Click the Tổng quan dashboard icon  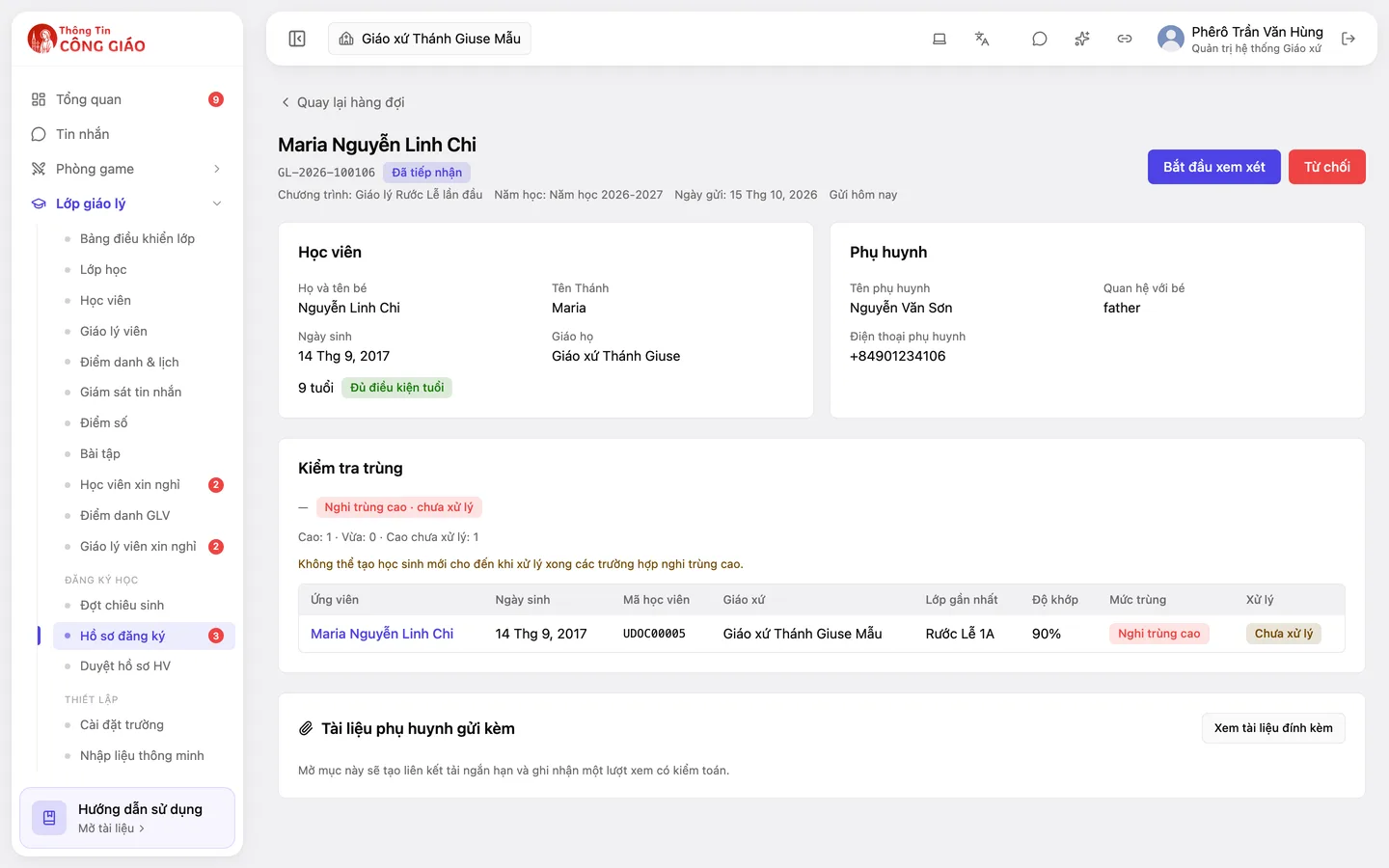click(x=39, y=99)
